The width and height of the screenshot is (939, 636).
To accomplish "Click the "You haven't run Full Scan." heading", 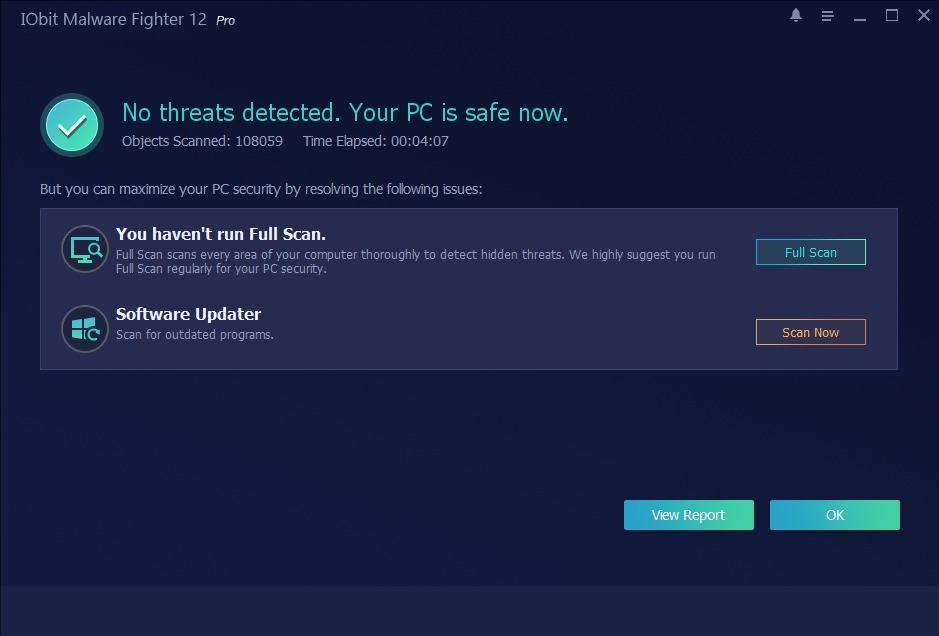I will (221, 234).
